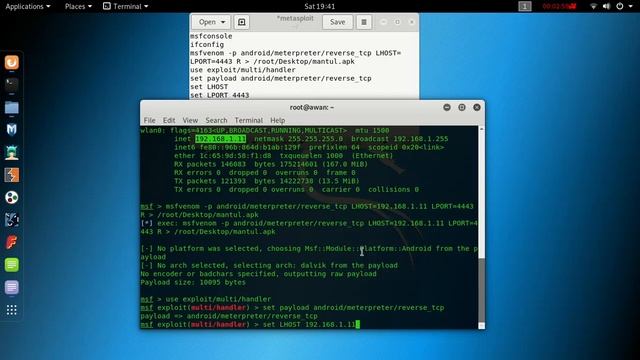Viewport: 640px width, 360px height.
Task: Maximize the root@awan terminal window
Action: 462,107
